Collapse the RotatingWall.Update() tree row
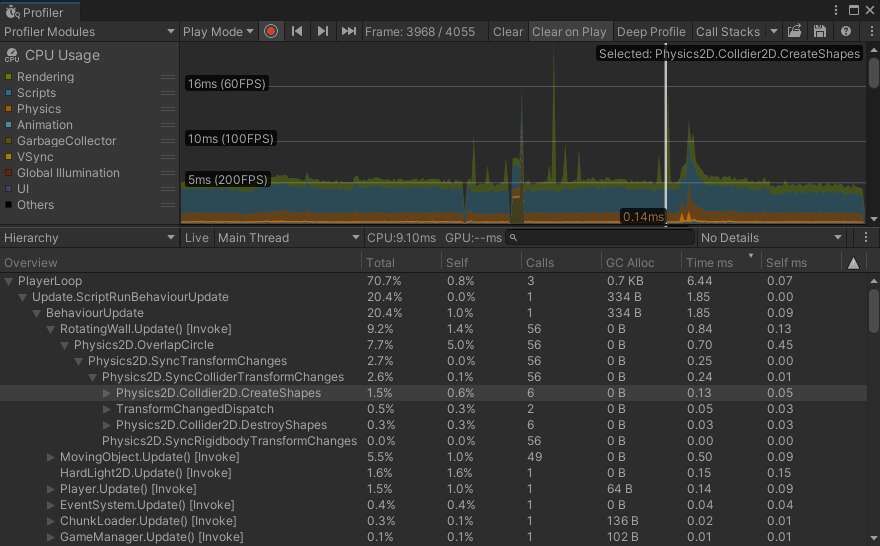Viewport: 880px width, 546px height. (52, 329)
